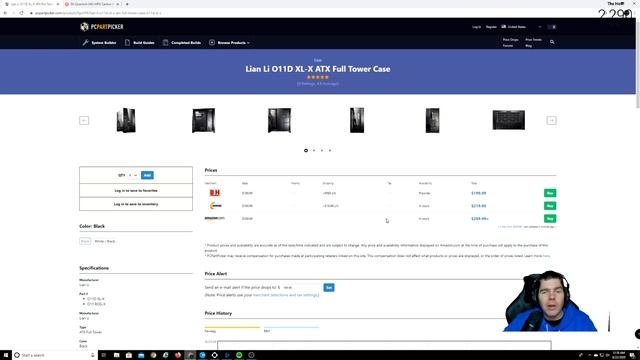Click the Amazon row total price
640x360 pixels.
[480, 219]
